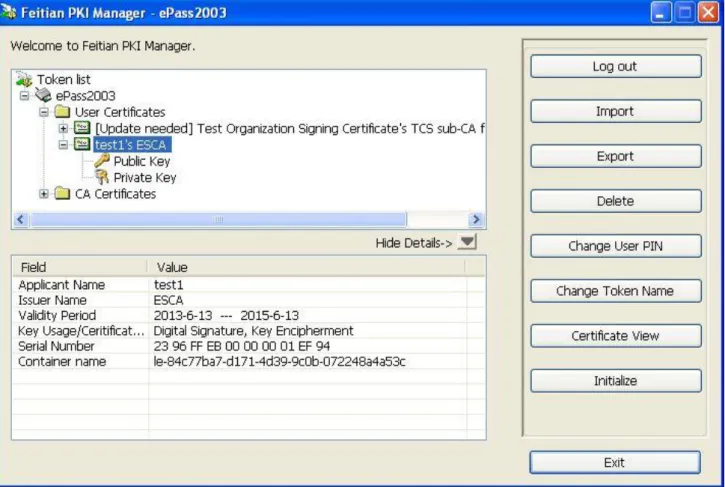Click the tree scrollbar left arrow
This screenshot has height=487, width=725.
[20, 219]
